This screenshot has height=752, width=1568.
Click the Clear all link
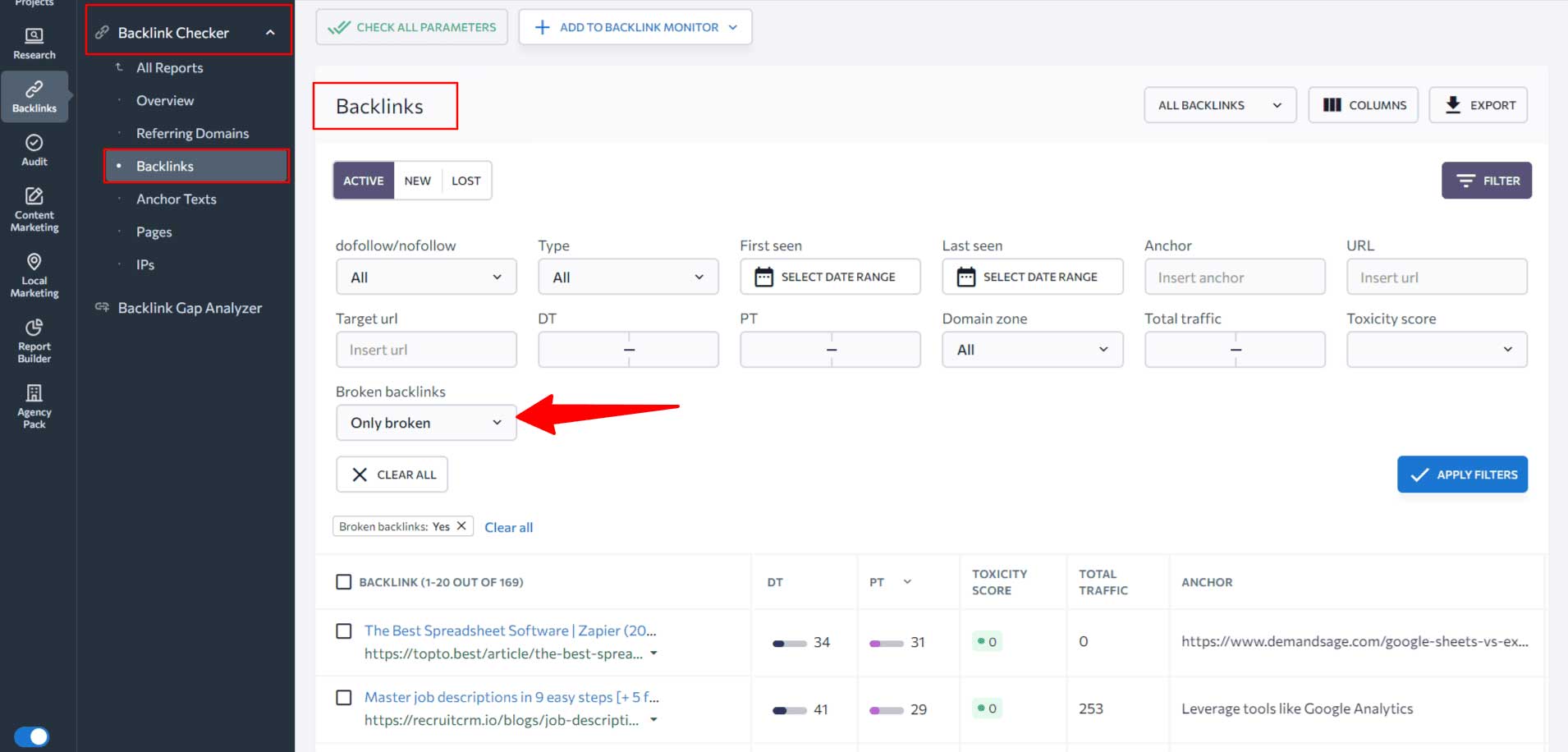click(x=508, y=527)
